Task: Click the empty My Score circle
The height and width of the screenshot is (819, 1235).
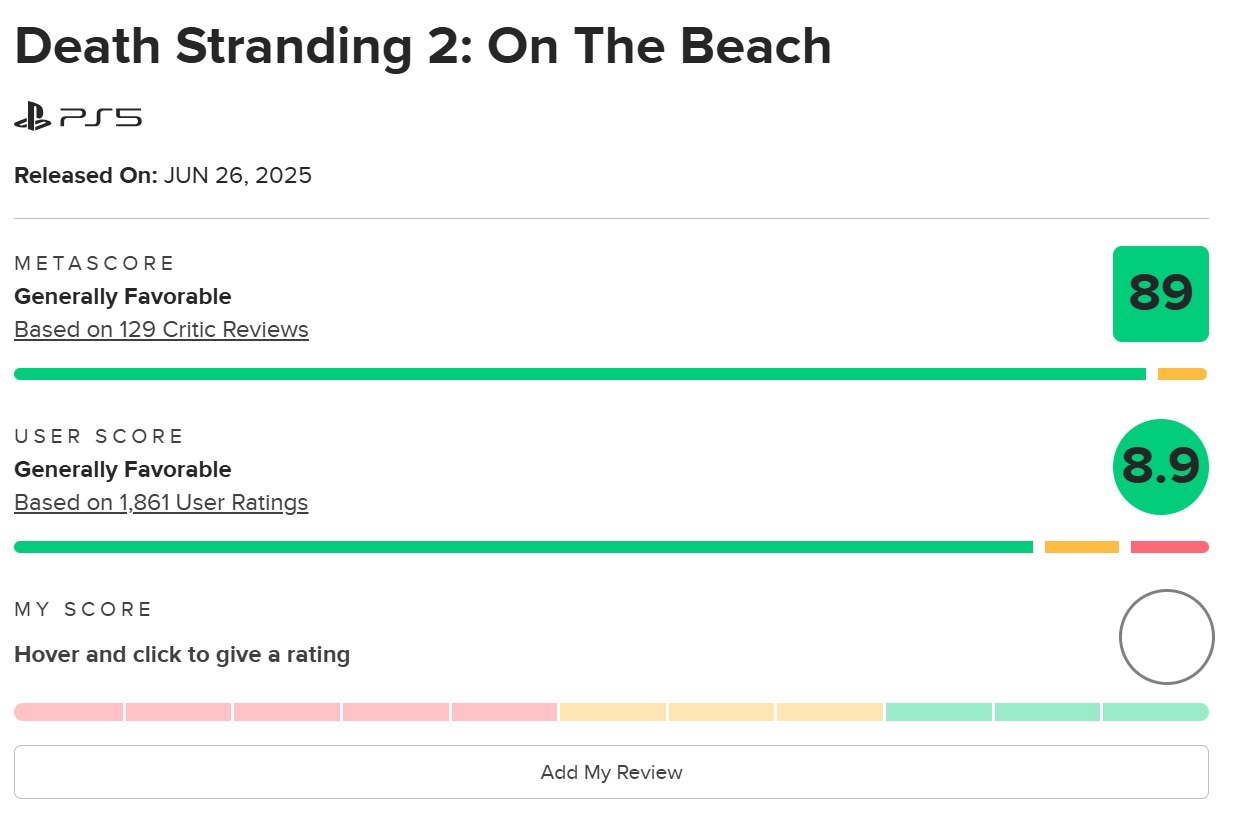Action: point(1166,637)
